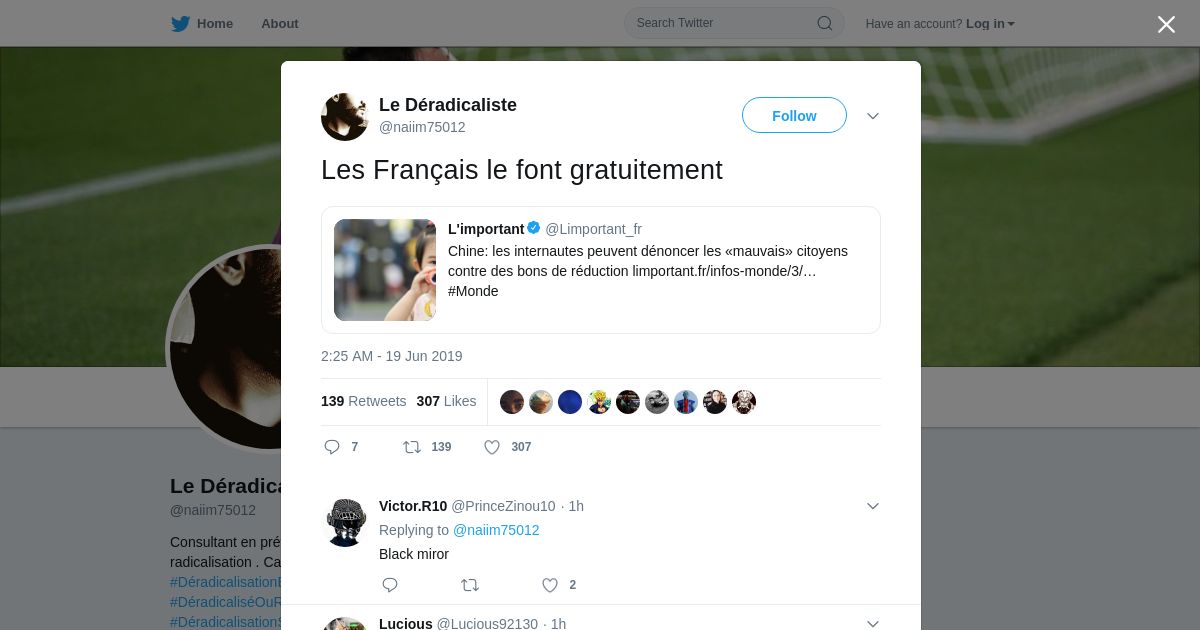Reply to the main tweet via speech bubble
The height and width of the screenshot is (630, 1200).
coord(332,447)
